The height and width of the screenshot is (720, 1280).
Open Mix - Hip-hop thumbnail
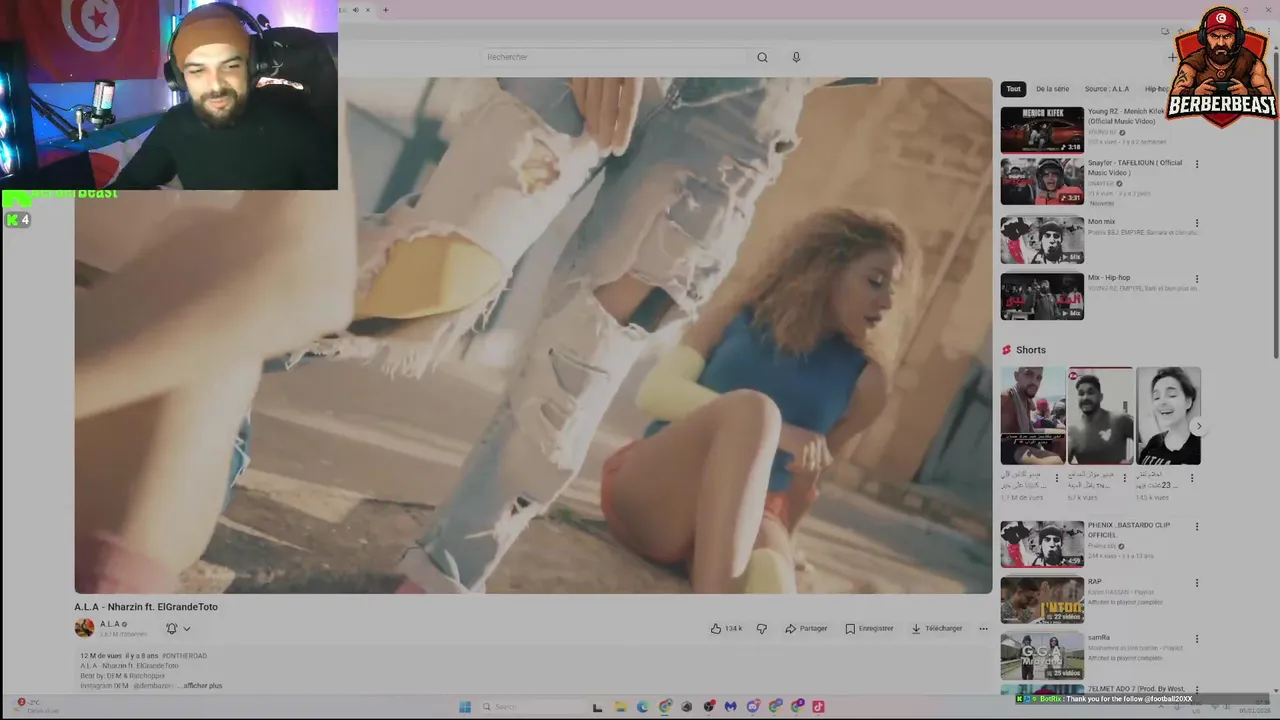pos(1042,296)
